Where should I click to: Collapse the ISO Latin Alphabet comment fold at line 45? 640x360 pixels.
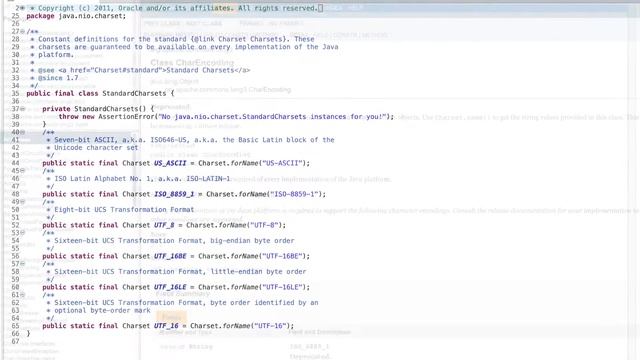[22, 171]
